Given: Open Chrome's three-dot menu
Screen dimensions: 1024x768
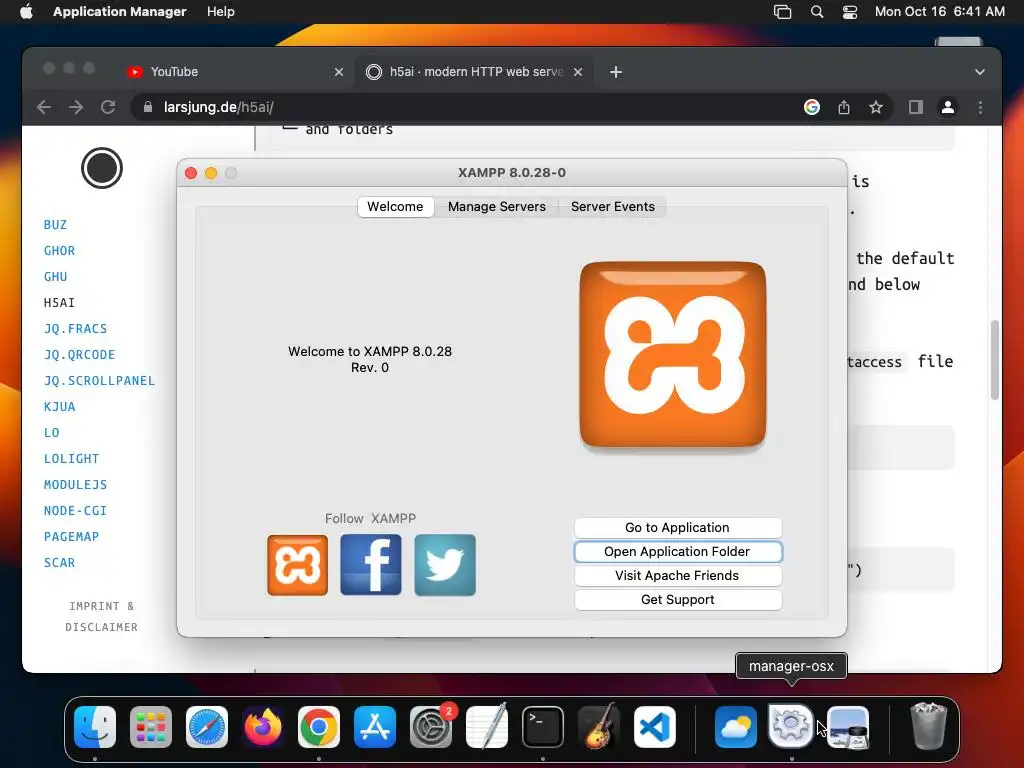Looking at the screenshot, I should [x=980, y=107].
